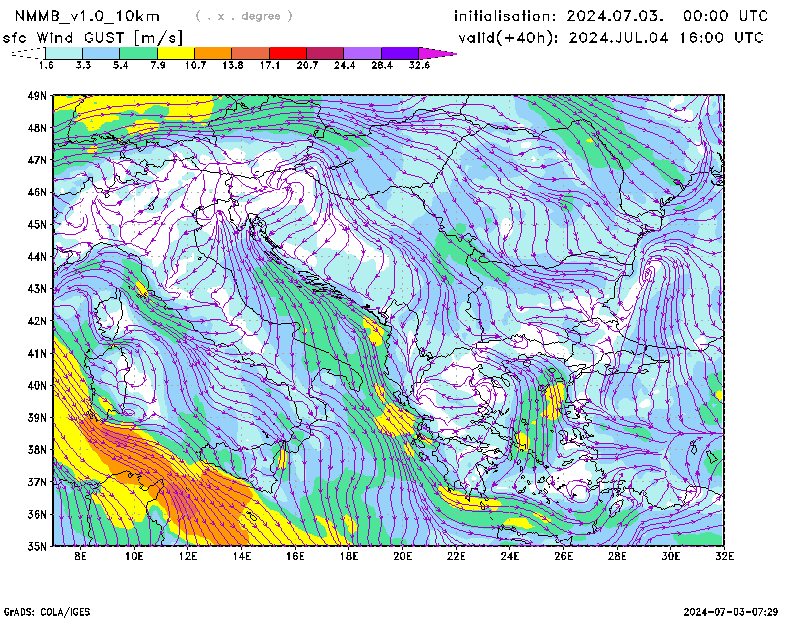This screenshot has width=800, height=618.
Task: Click the 49N latitude axis label
Action: [x=38, y=96]
